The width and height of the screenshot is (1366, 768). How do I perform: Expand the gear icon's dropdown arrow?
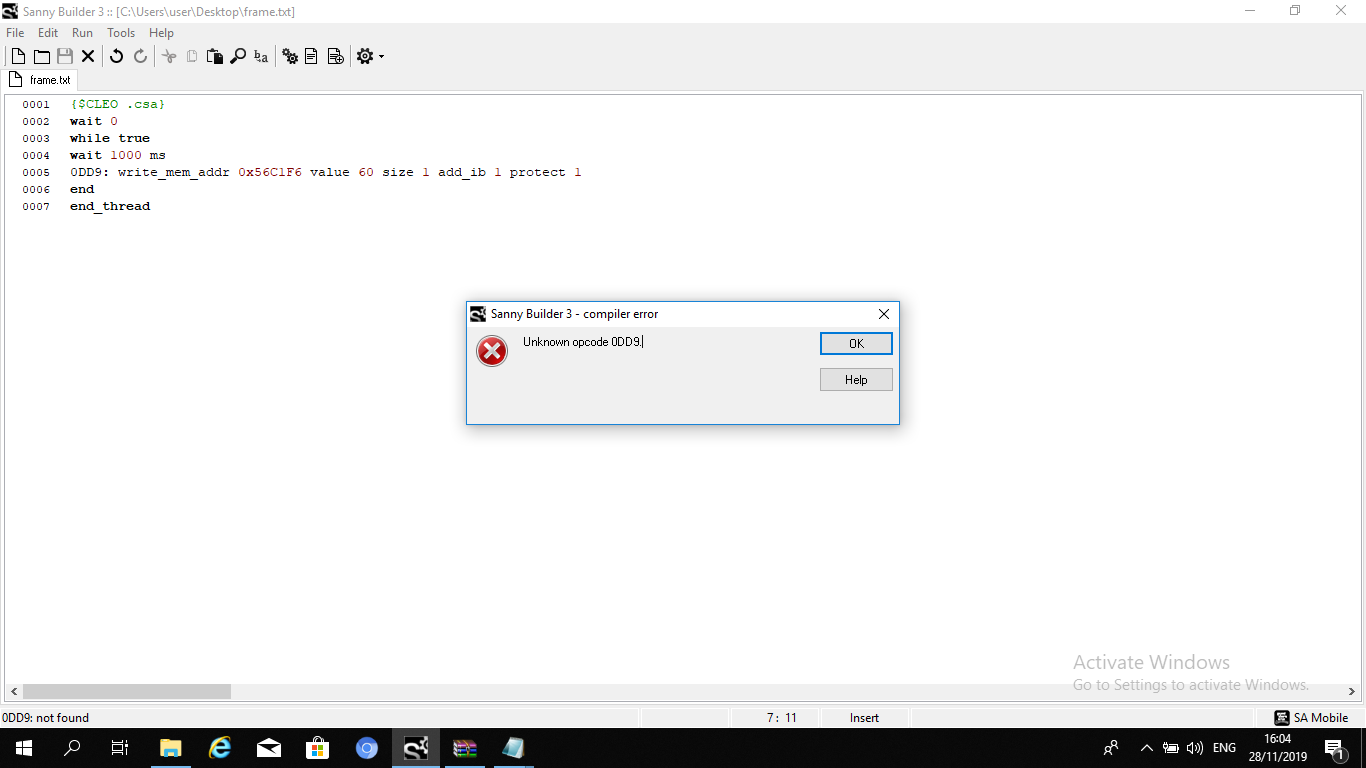click(x=381, y=57)
